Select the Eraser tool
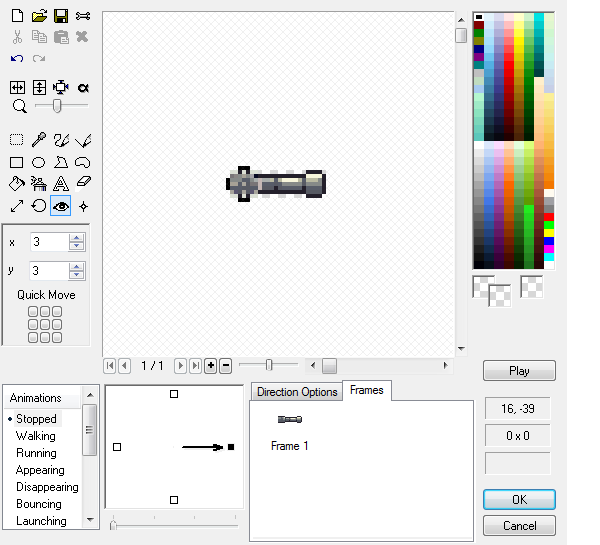This screenshot has width=600, height=545. pos(83,182)
